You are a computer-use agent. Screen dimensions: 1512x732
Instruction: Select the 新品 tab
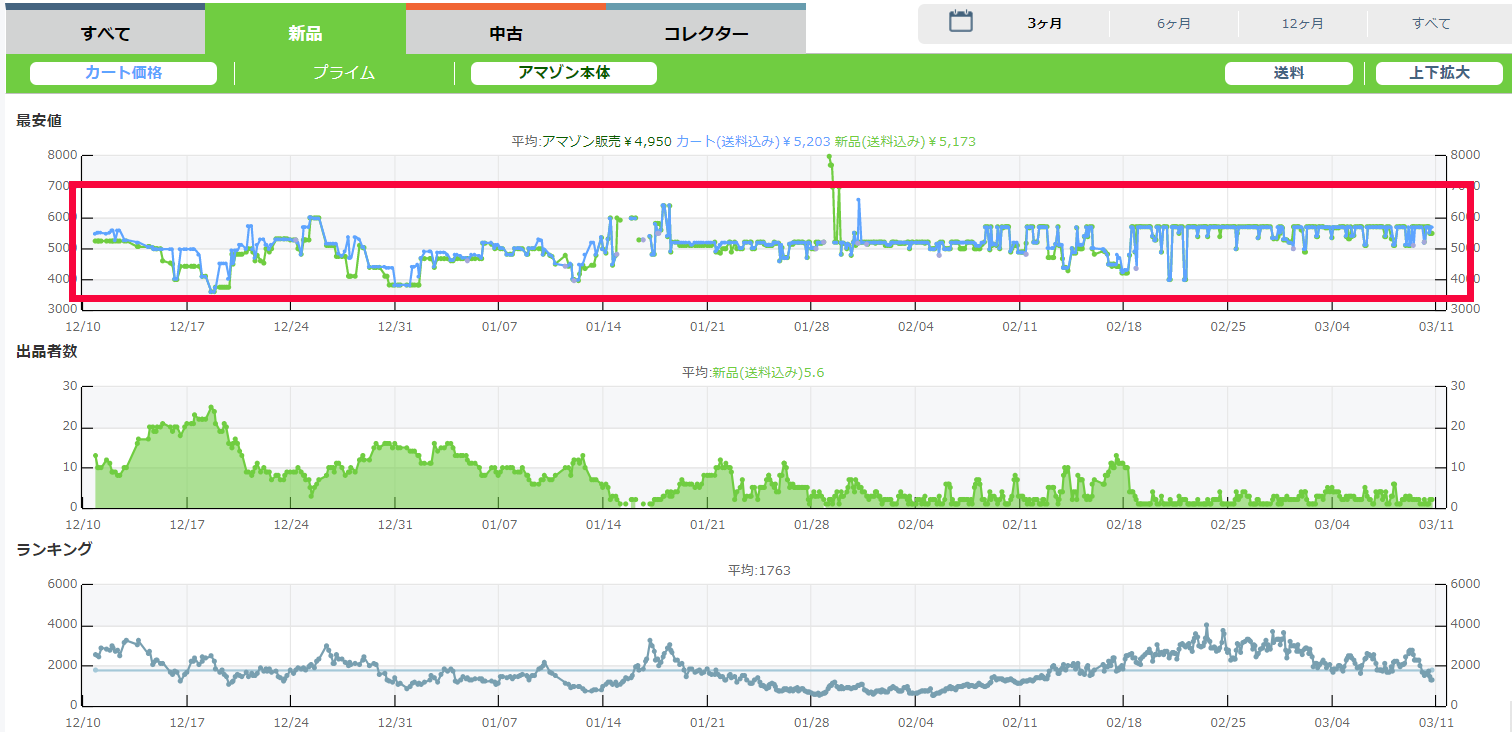305,34
